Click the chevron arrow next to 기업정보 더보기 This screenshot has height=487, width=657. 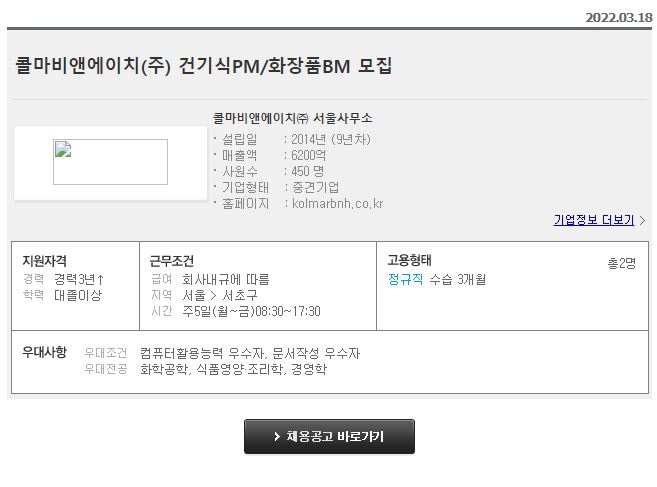coord(642,220)
